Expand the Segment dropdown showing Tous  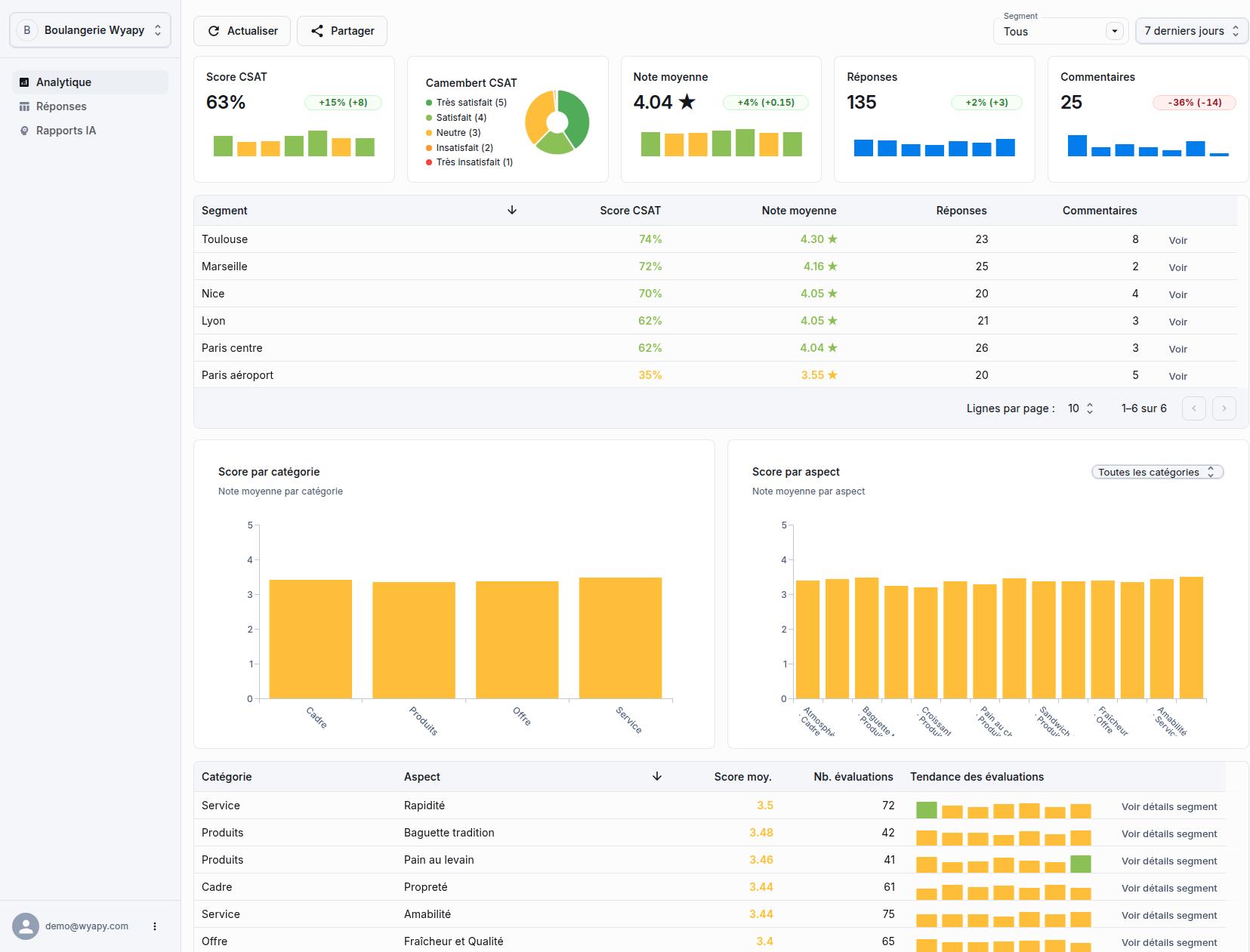click(1113, 32)
